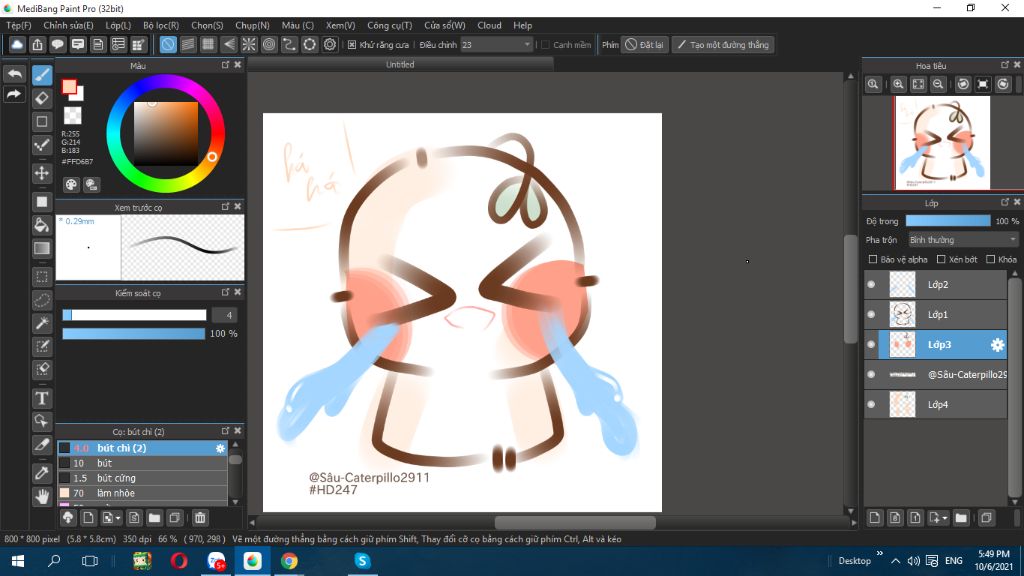Select the Brush tool in left toolbar
This screenshot has height=576, width=1024.
[42, 75]
